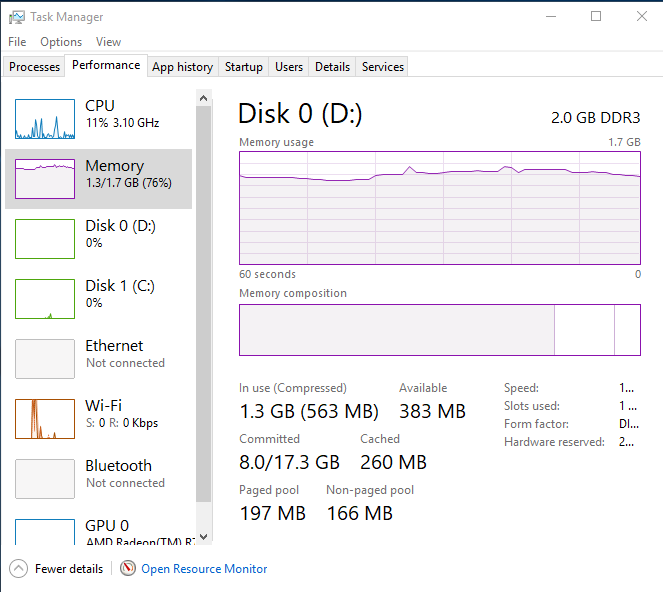Switch to the Startup tab
The height and width of the screenshot is (592, 663).
point(243,67)
